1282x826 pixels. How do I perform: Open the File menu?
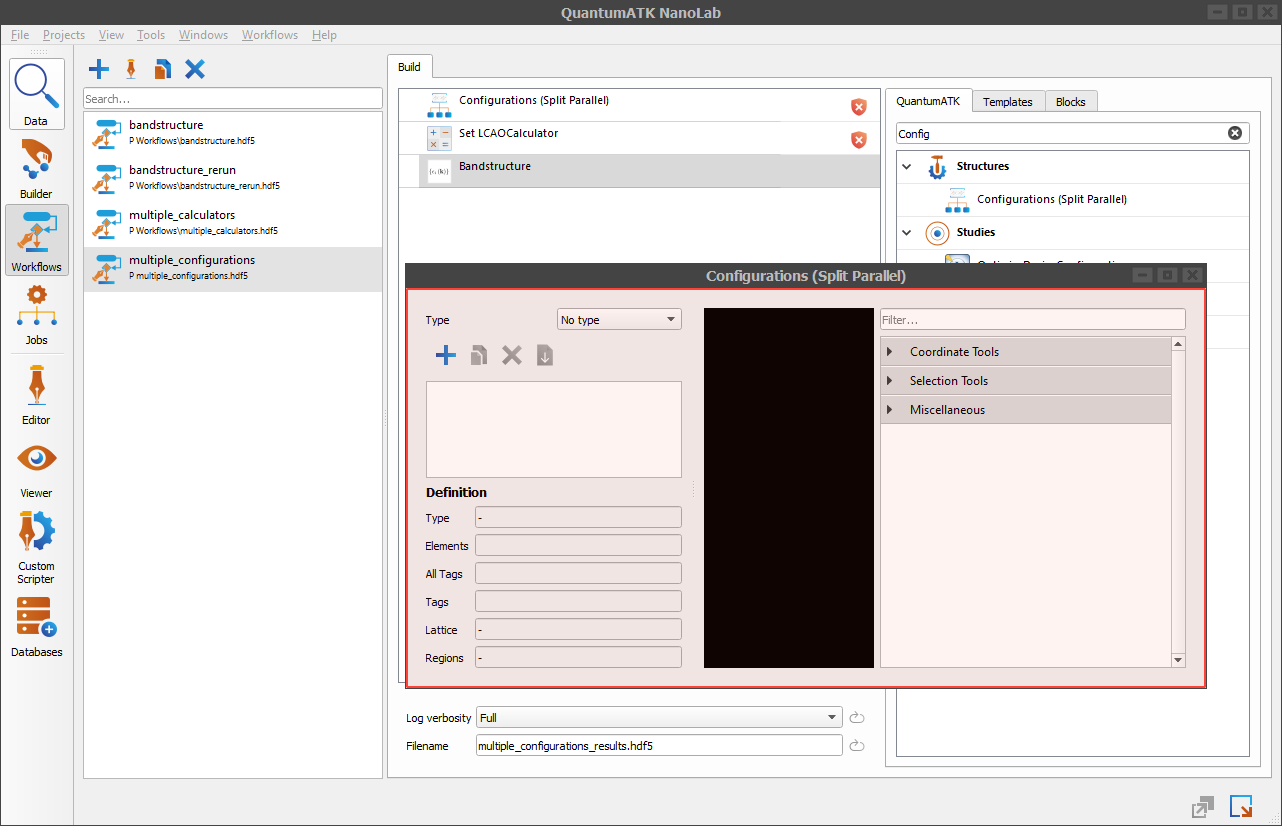click(20, 35)
